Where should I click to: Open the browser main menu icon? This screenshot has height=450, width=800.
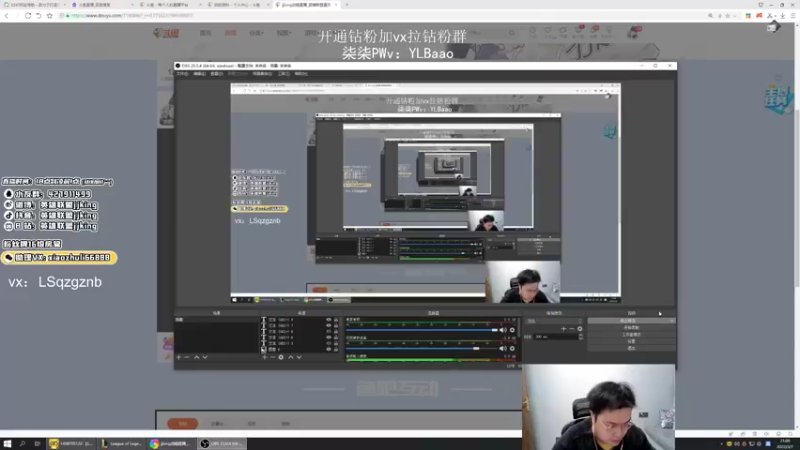pyautogui.click(x=793, y=16)
